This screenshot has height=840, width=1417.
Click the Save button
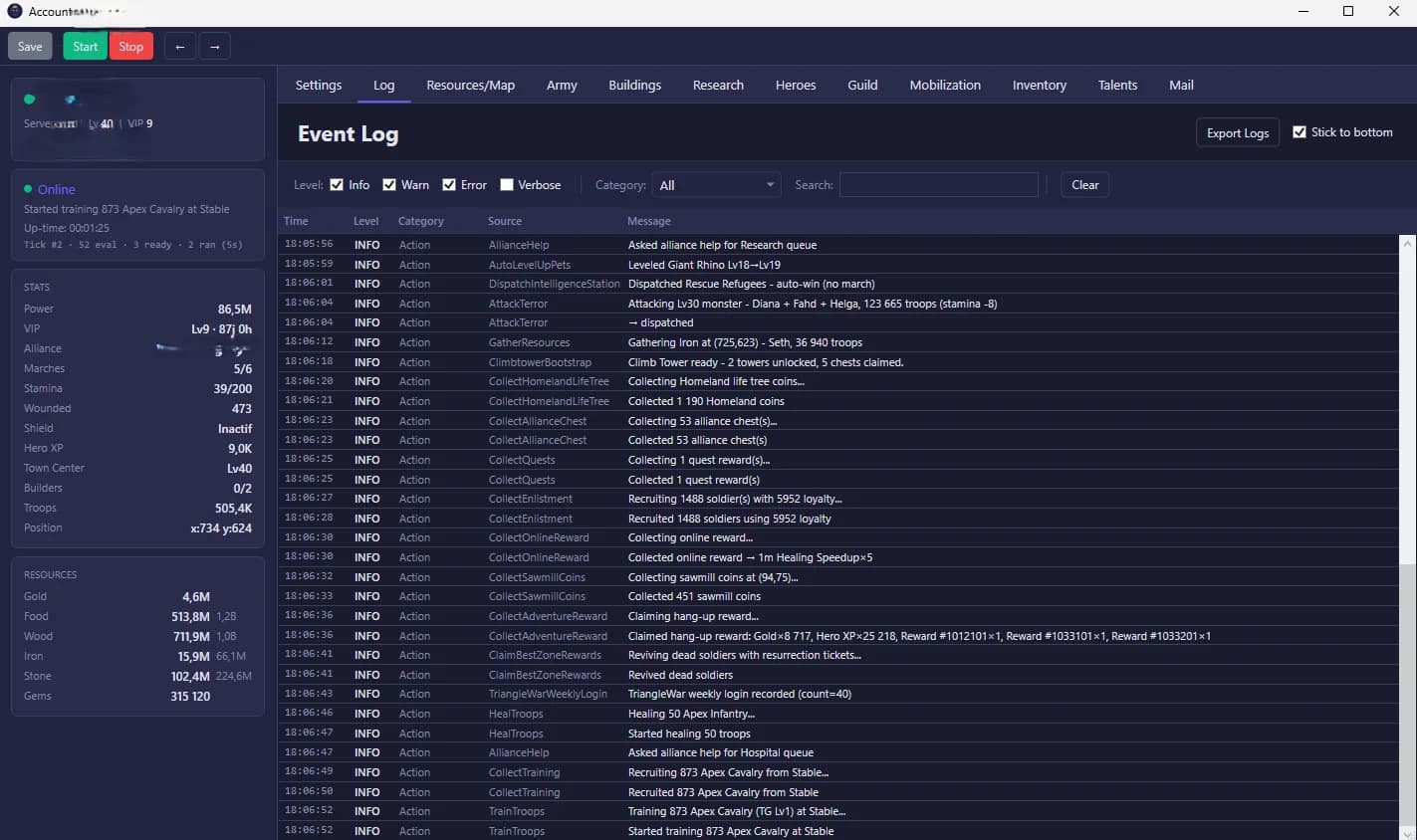[30, 47]
